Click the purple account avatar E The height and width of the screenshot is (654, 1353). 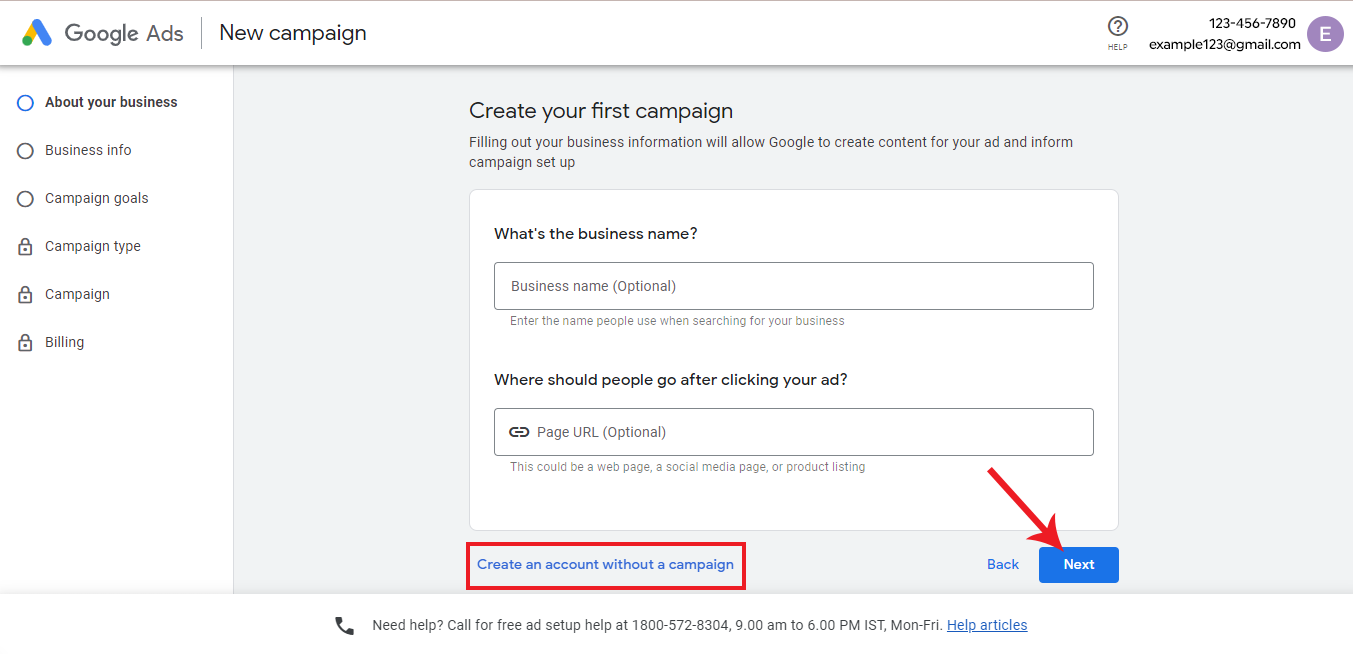(x=1325, y=33)
